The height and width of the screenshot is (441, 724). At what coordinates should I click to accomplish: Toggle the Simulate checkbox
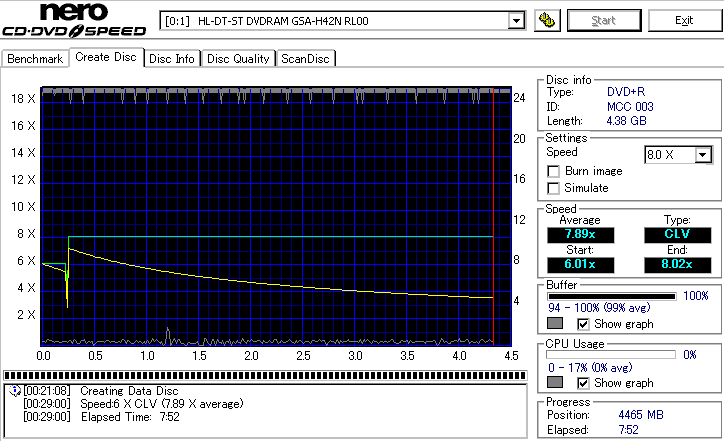click(x=554, y=188)
